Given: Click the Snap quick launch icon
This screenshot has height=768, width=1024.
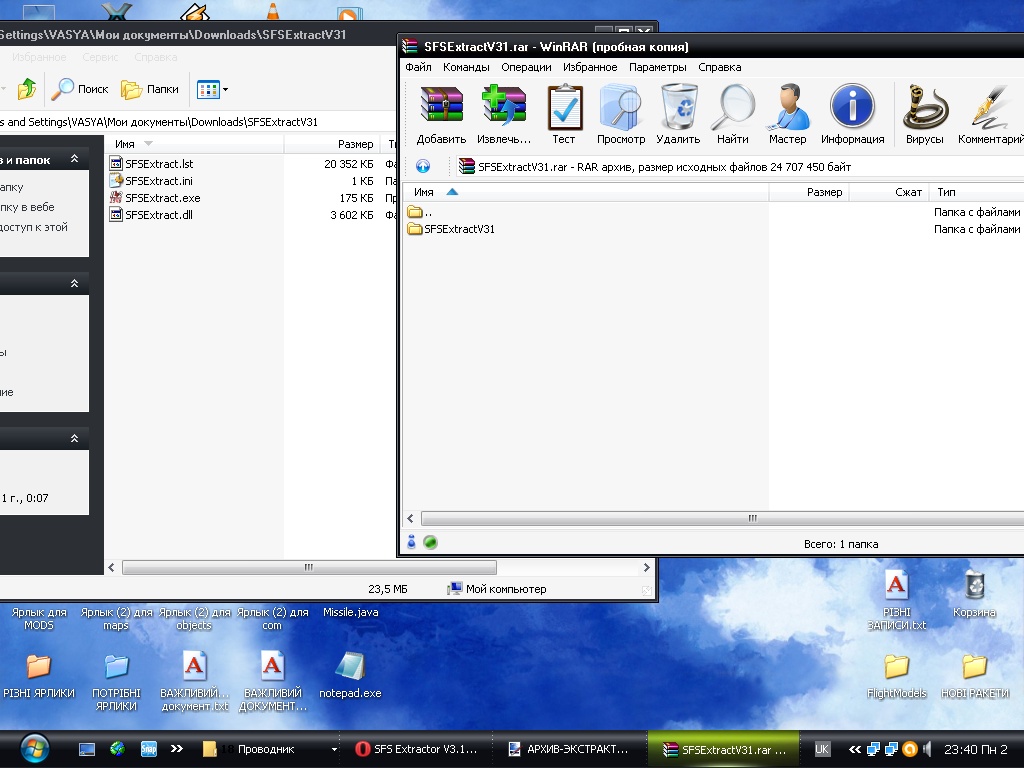Looking at the screenshot, I should (149, 749).
